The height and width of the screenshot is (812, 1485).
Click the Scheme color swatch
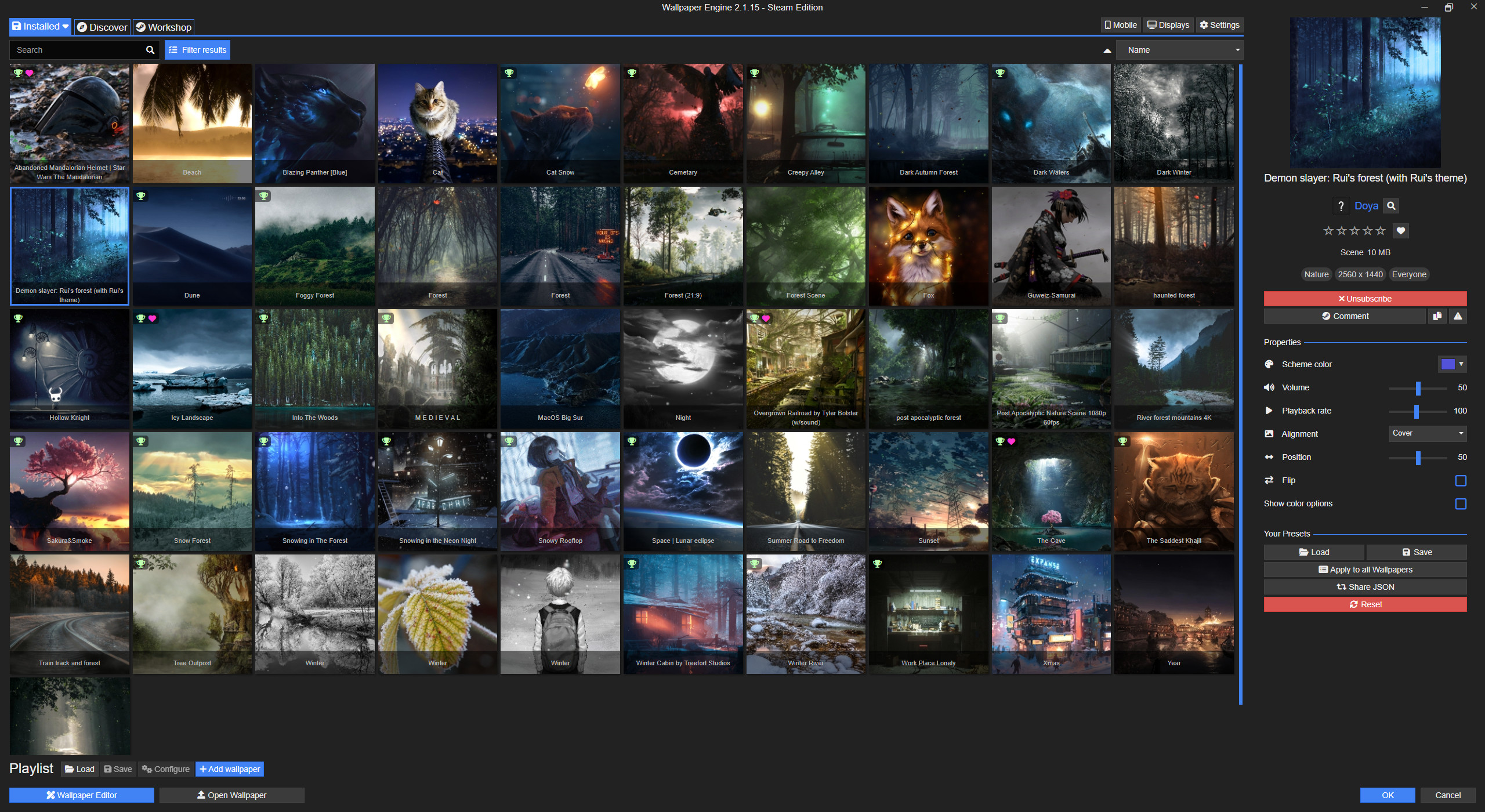point(1448,364)
